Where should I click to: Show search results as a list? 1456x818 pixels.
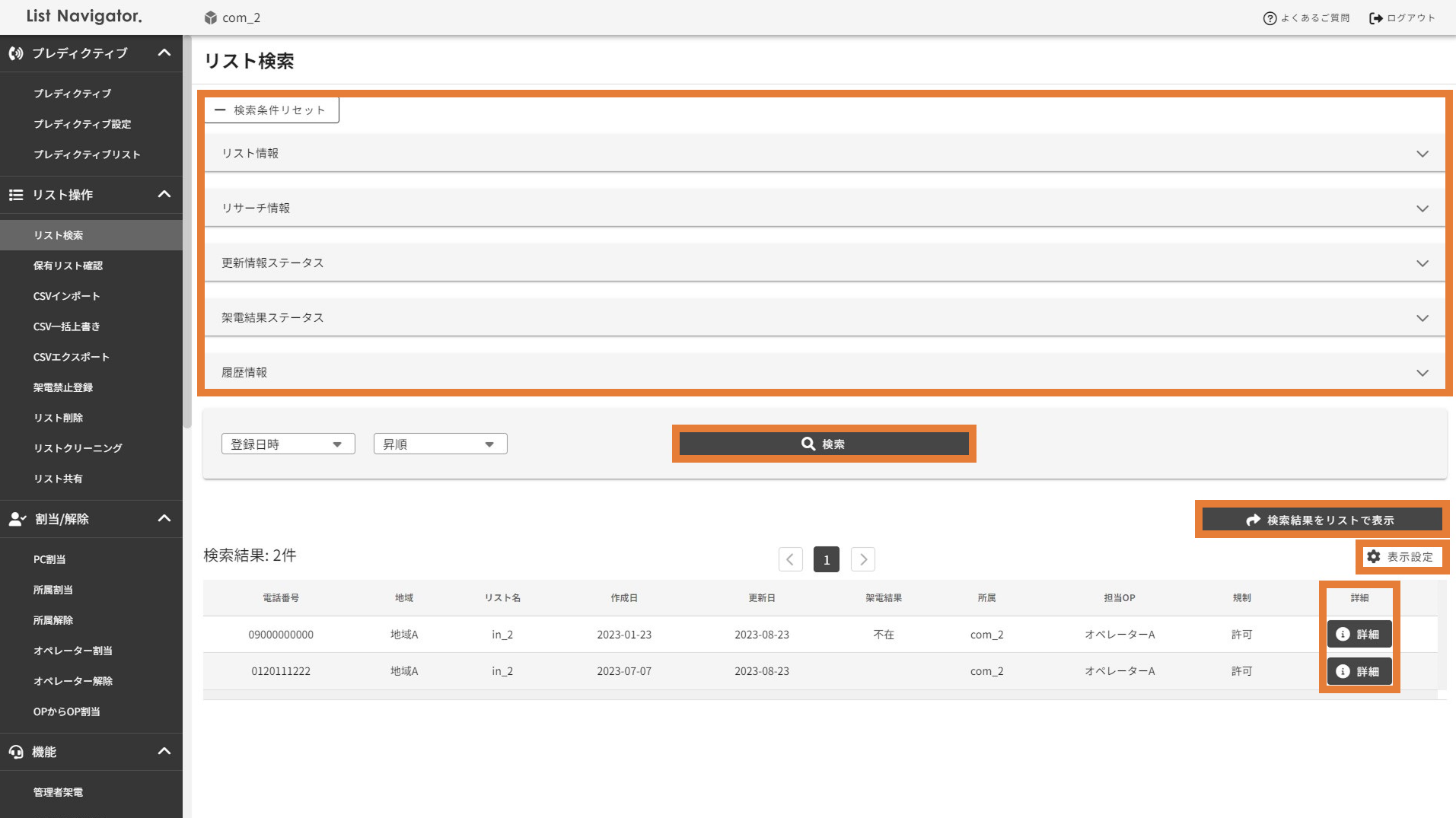coord(1321,520)
